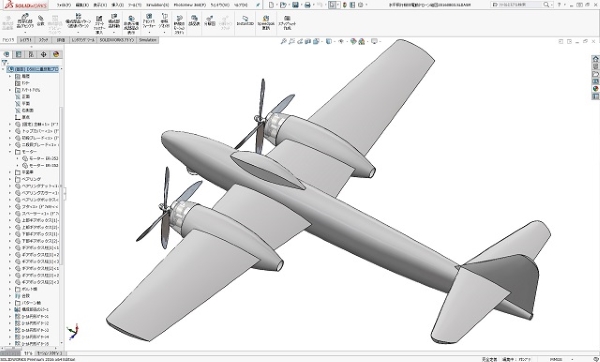Click the Rebuild traffic-light icon

point(345,5)
